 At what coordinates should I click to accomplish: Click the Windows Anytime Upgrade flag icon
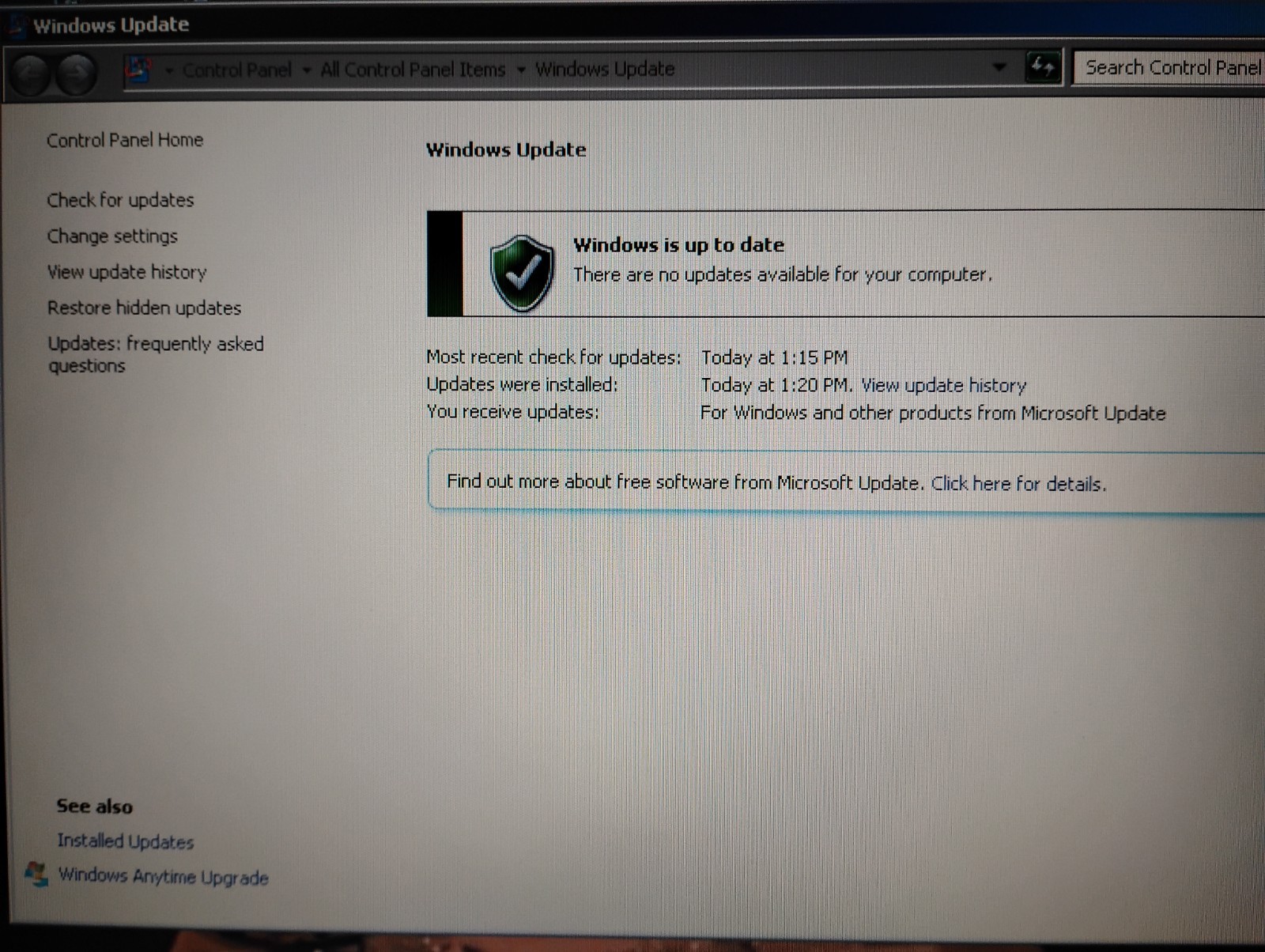pos(36,875)
